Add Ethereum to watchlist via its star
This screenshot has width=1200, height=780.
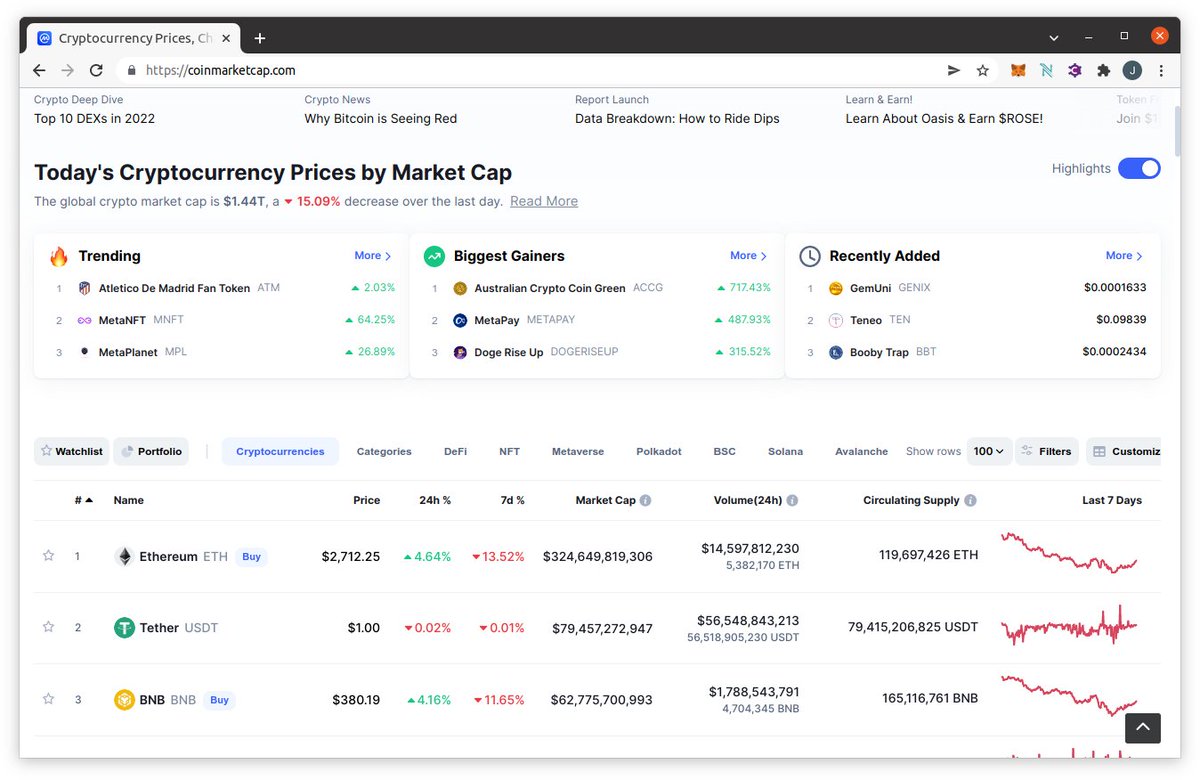pos(48,556)
